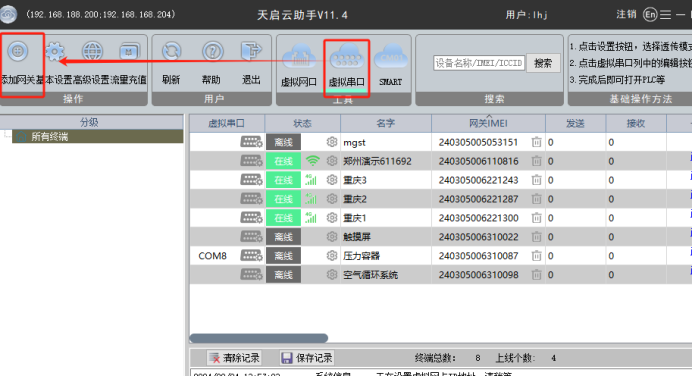Click the 设备名称/IMEI/ICCID search field
The width and height of the screenshot is (693, 376).
coord(479,63)
